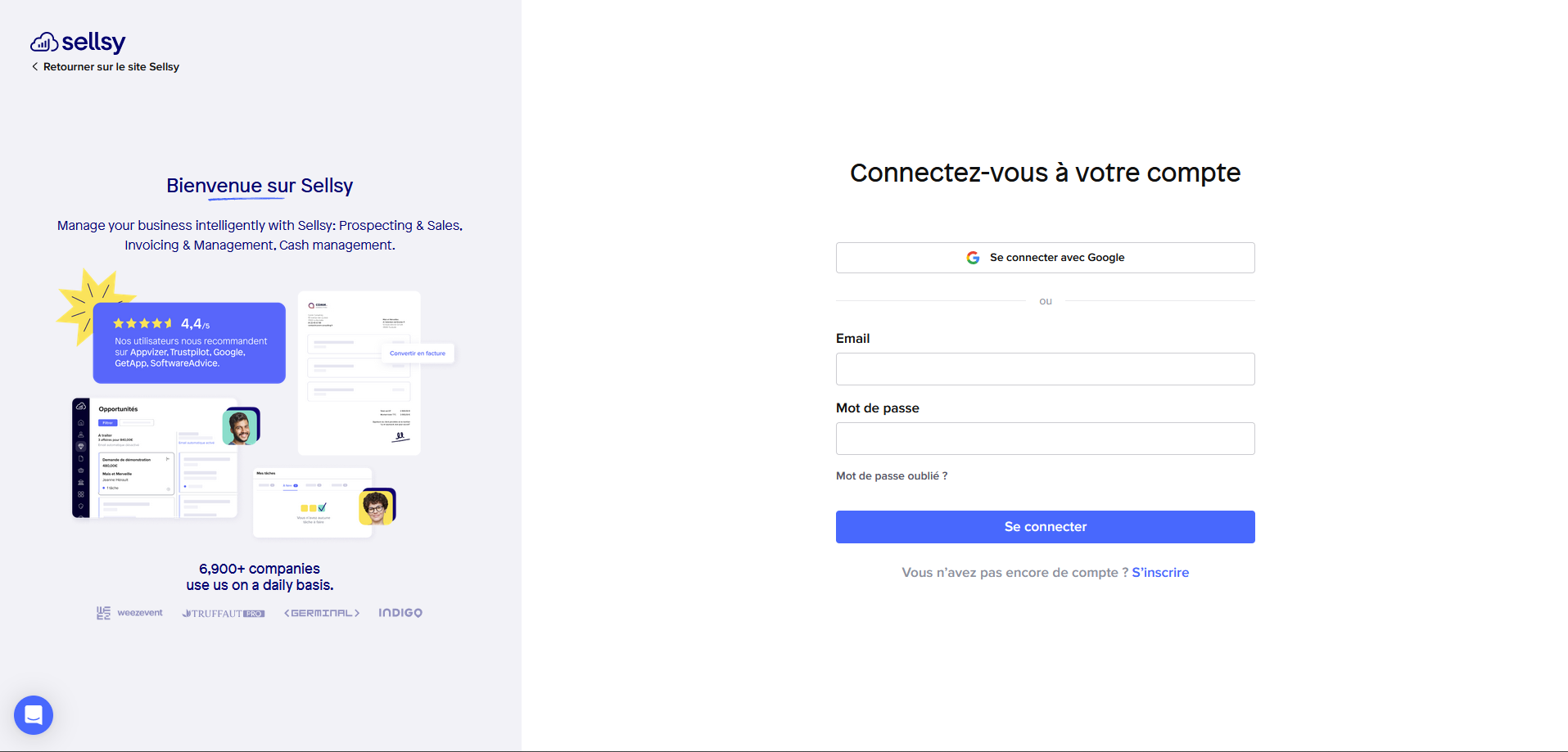This screenshot has height=752, width=1568.
Task: Click the Weezevent company logo
Action: [x=129, y=613]
